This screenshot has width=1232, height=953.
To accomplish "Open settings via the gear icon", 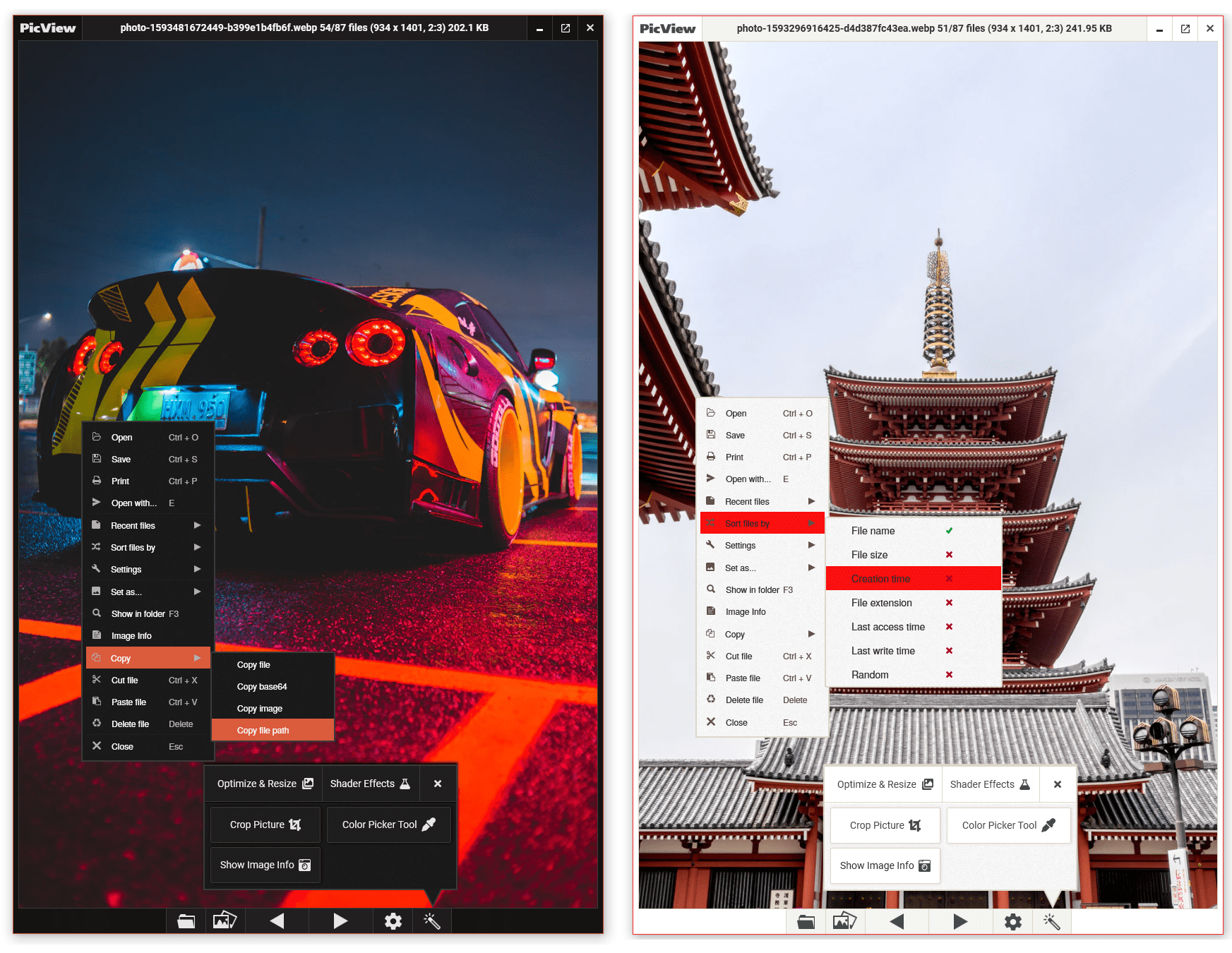I will (392, 921).
